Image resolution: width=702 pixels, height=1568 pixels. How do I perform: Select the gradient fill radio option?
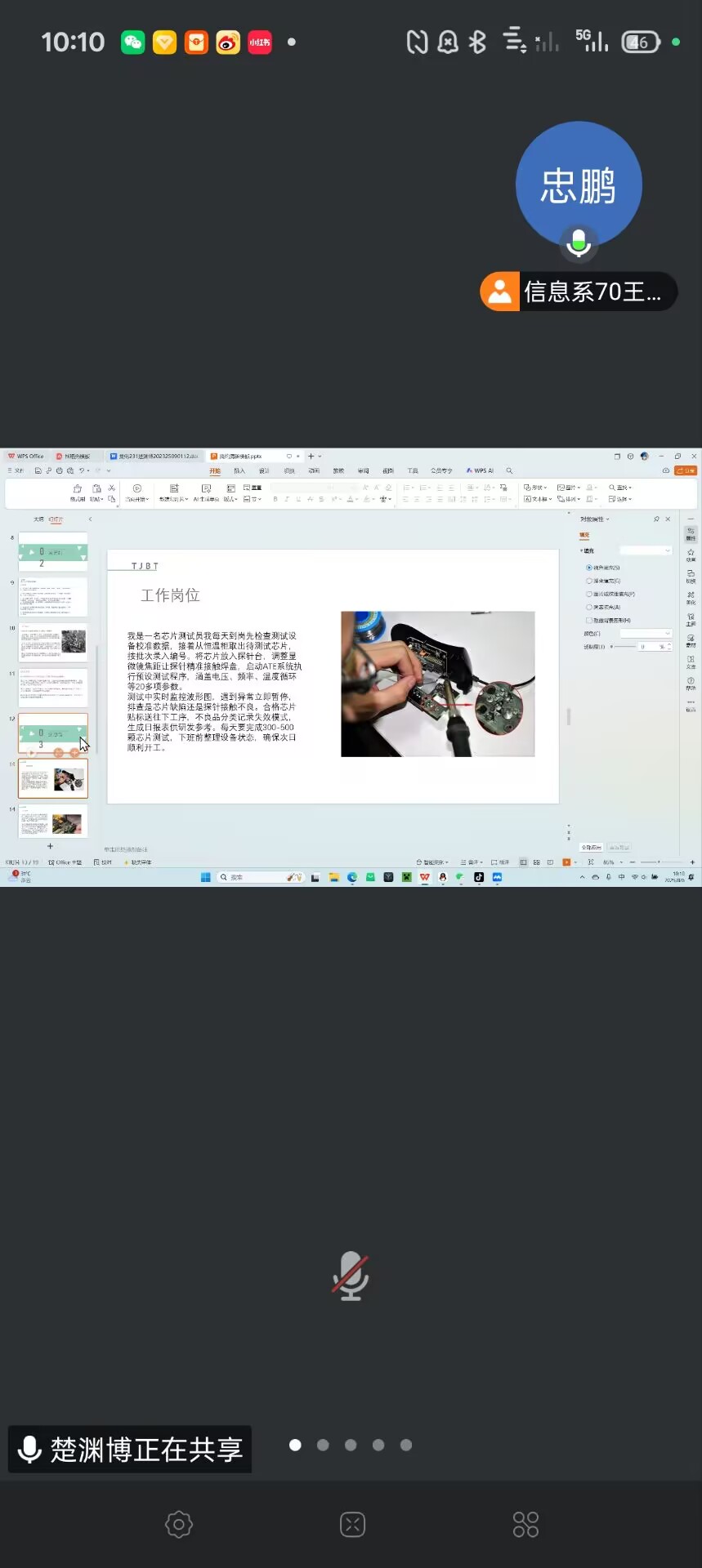588,581
